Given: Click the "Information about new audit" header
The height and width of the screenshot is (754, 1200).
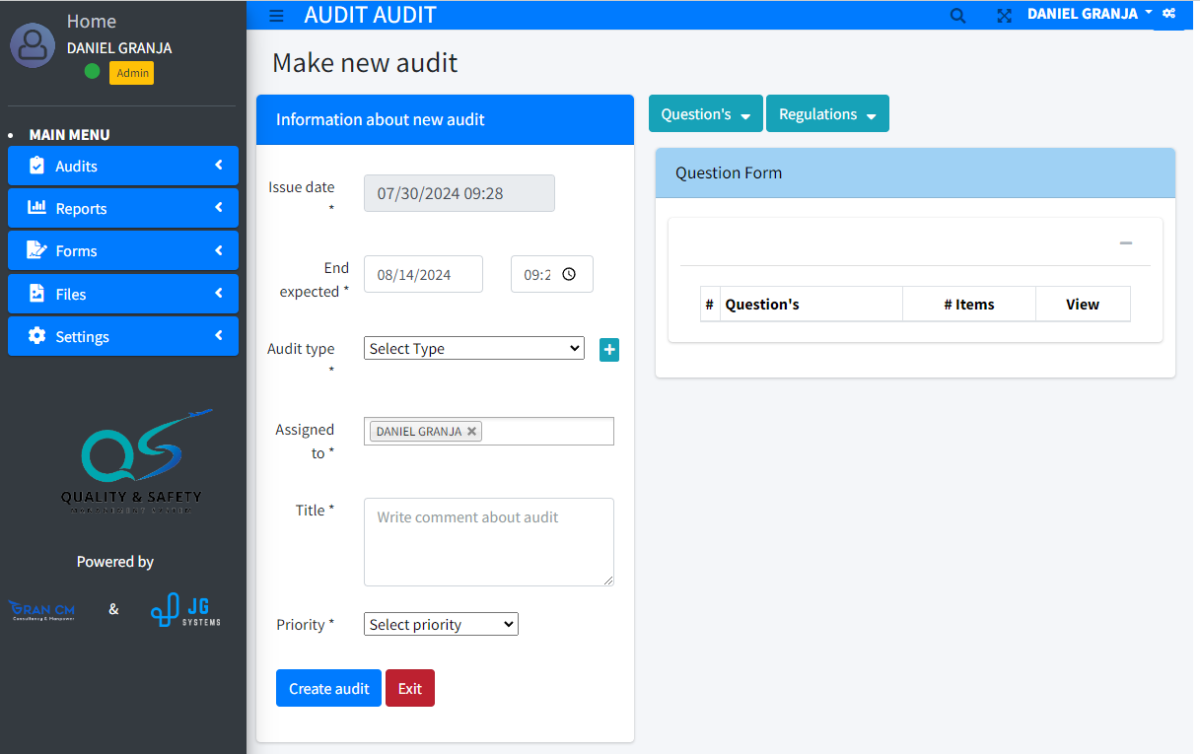Looking at the screenshot, I should (445, 120).
